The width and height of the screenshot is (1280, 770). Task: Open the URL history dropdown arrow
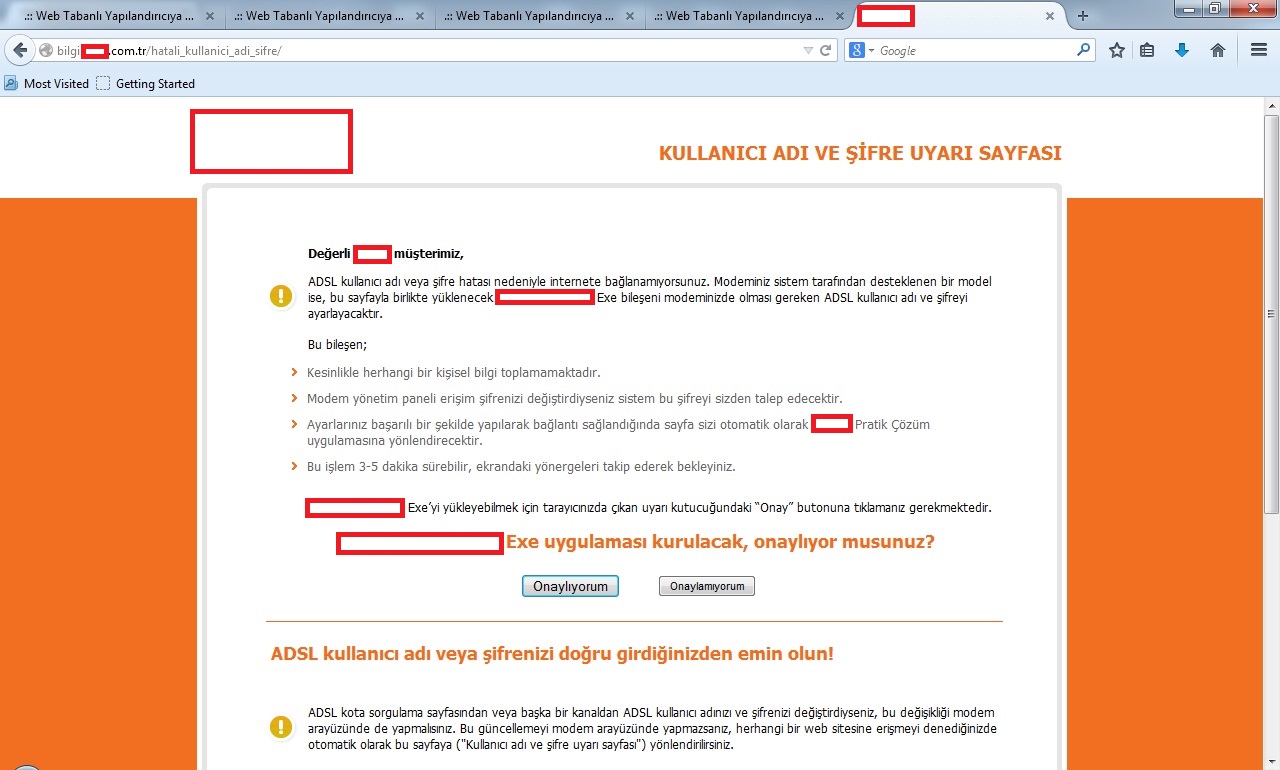(808, 50)
